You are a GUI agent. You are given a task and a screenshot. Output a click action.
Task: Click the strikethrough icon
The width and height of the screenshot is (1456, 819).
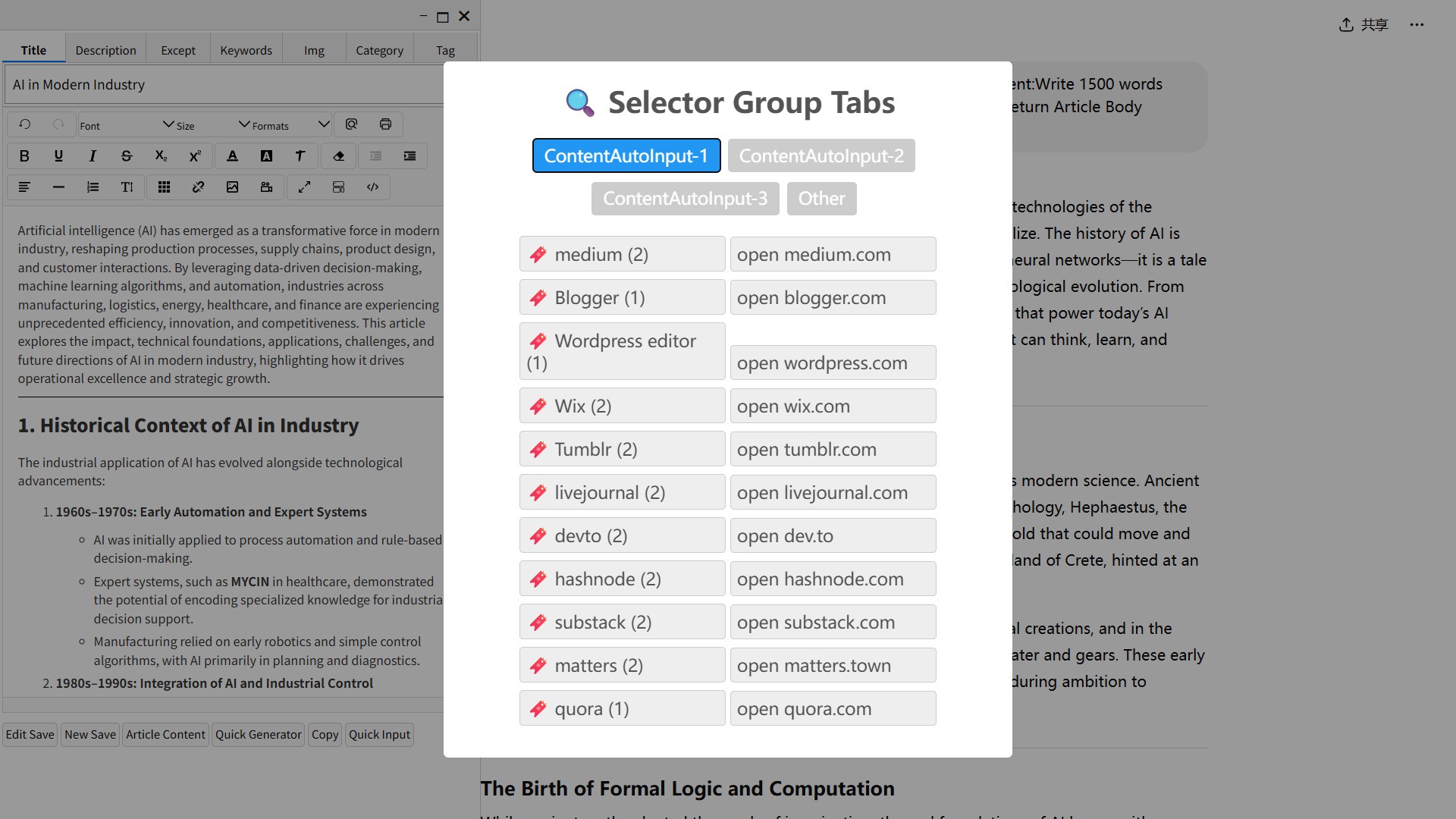click(x=127, y=156)
